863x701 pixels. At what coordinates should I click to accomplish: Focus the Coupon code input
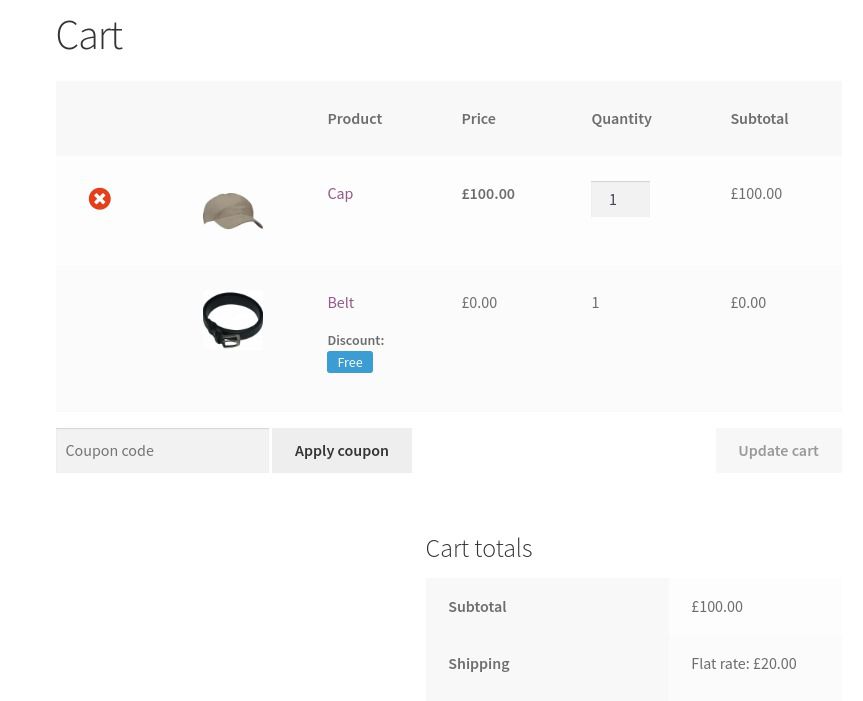point(162,450)
